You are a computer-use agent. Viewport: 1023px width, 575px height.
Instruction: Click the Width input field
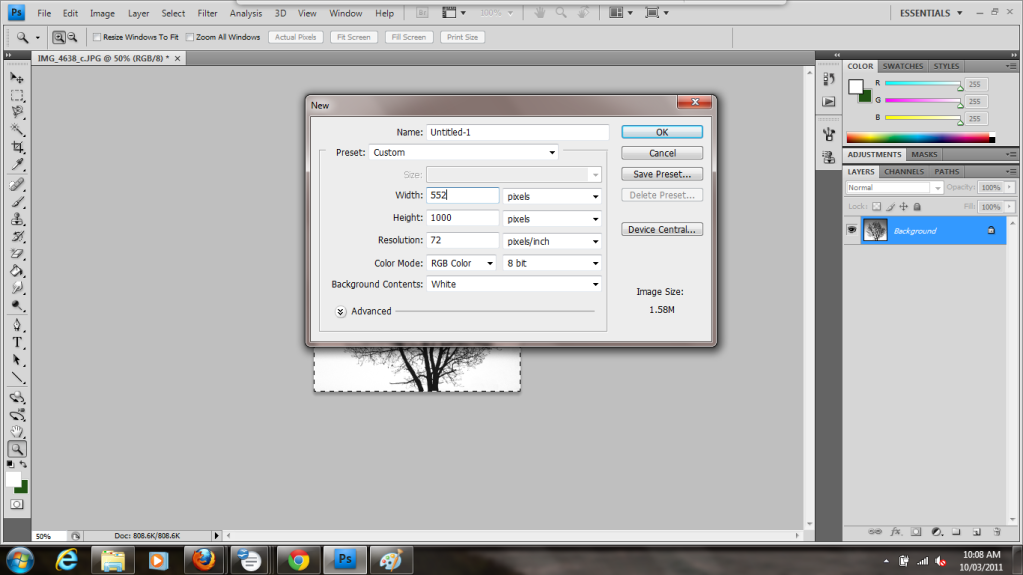[x=463, y=195]
